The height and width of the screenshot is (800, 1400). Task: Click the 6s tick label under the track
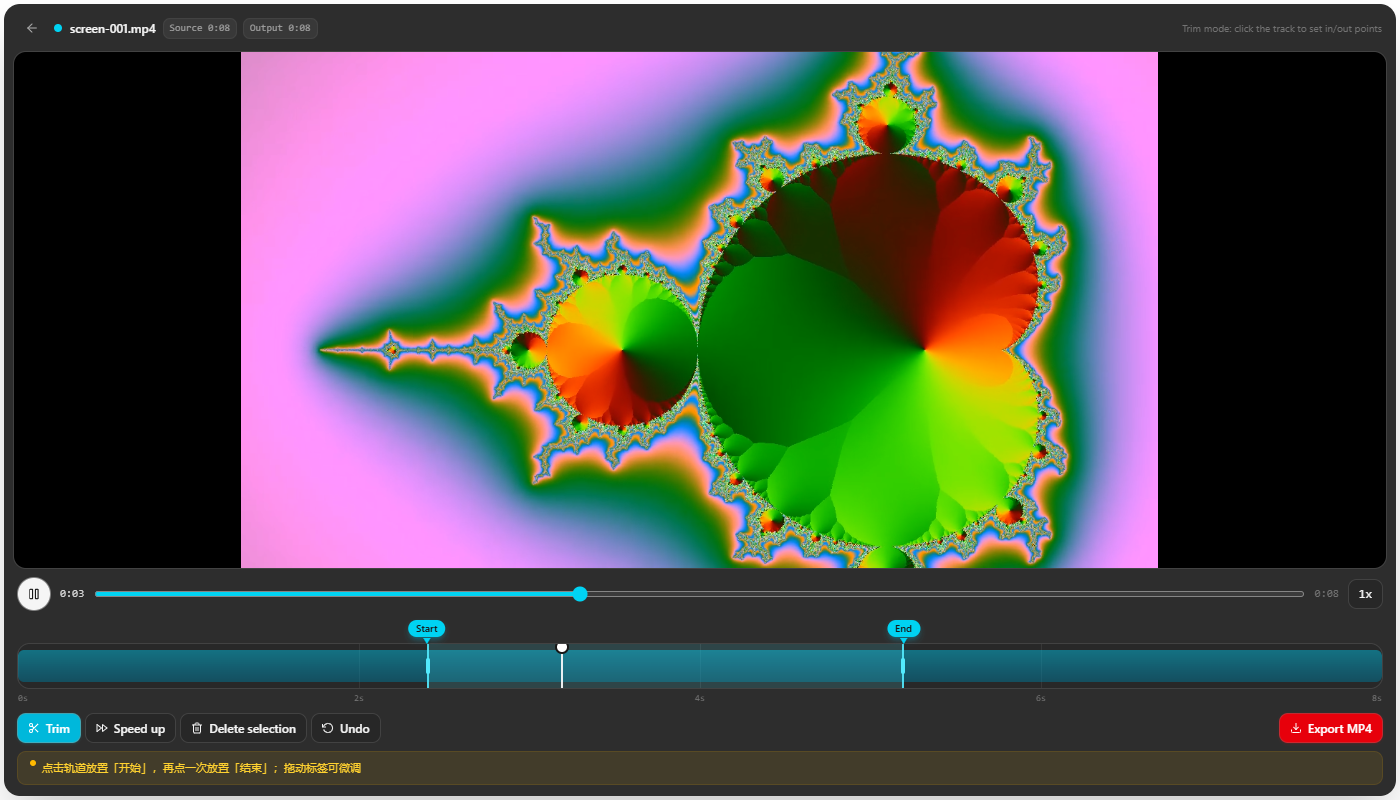coord(1041,698)
